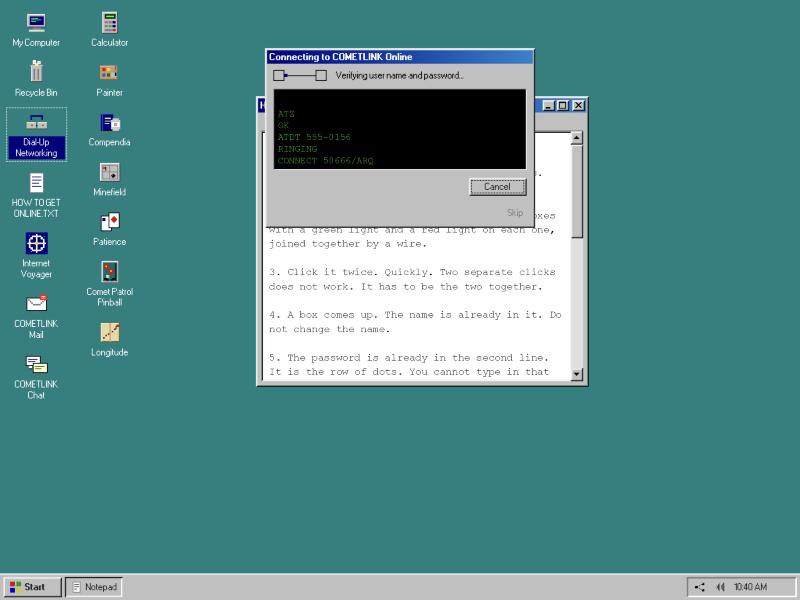Select the Dial-Up Networking icon

[36, 135]
